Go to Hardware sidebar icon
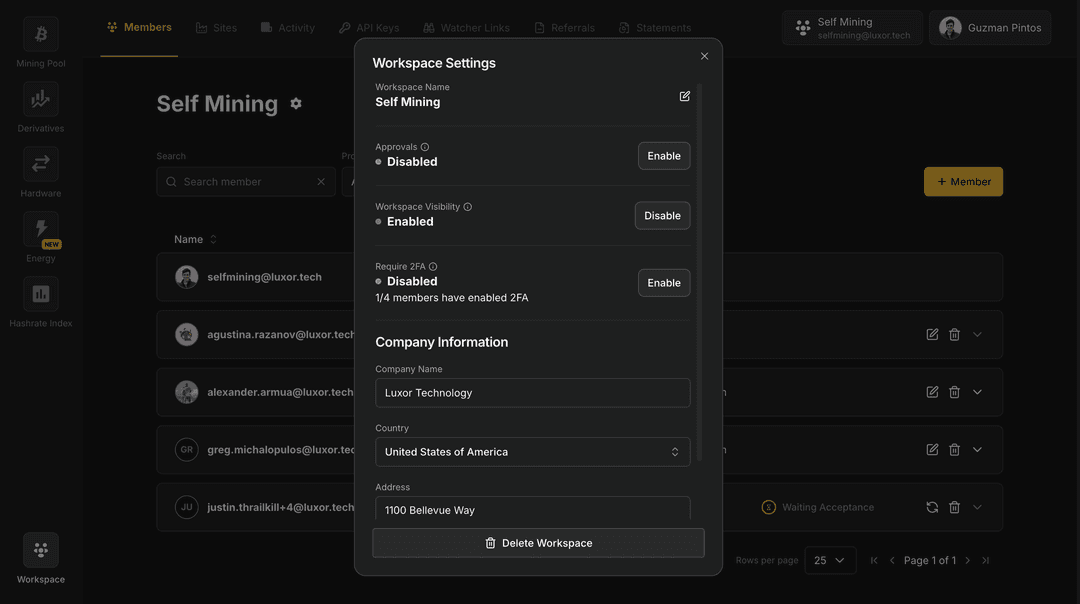 click(x=41, y=164)
